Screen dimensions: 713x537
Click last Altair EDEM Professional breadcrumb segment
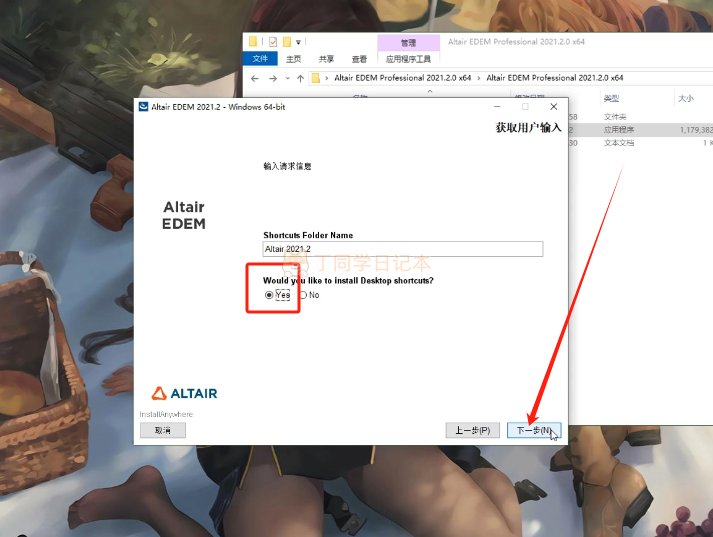(555, 78)
